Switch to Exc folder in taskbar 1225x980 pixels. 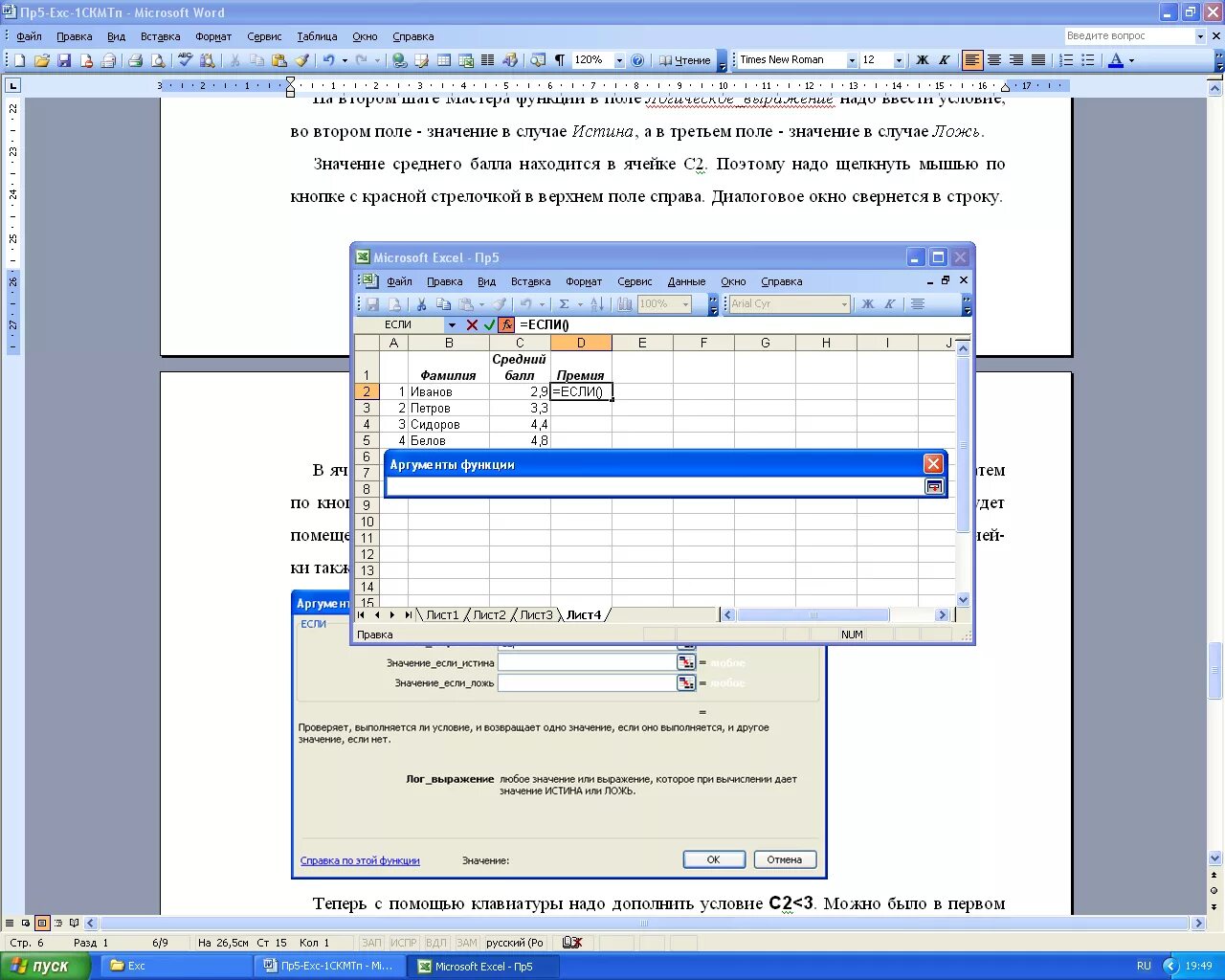click(x=175, y=967)
